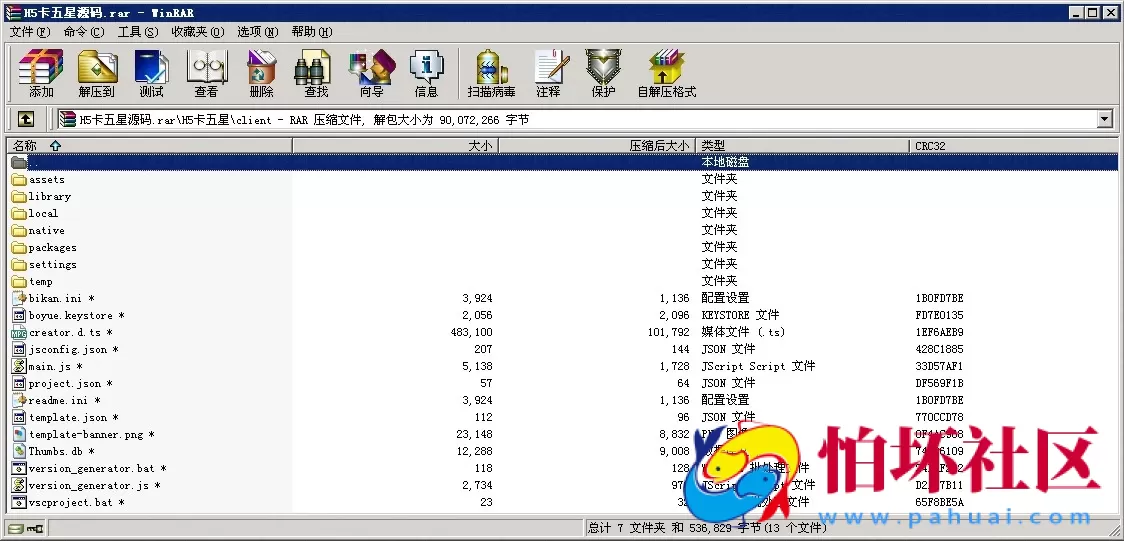Select the version_generator.js file name

pos(94,486)
